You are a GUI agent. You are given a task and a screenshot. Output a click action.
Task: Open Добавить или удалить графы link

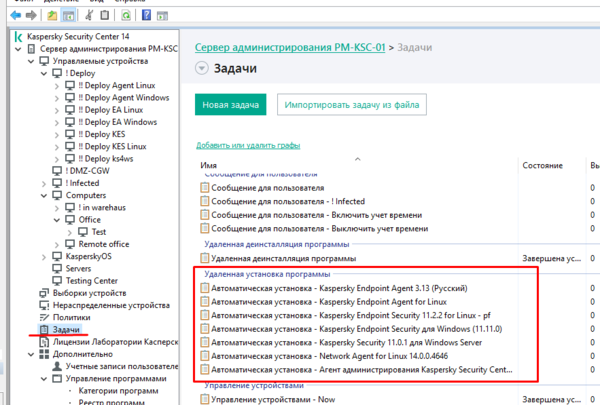pyautogui.click(x=248, y=145)
